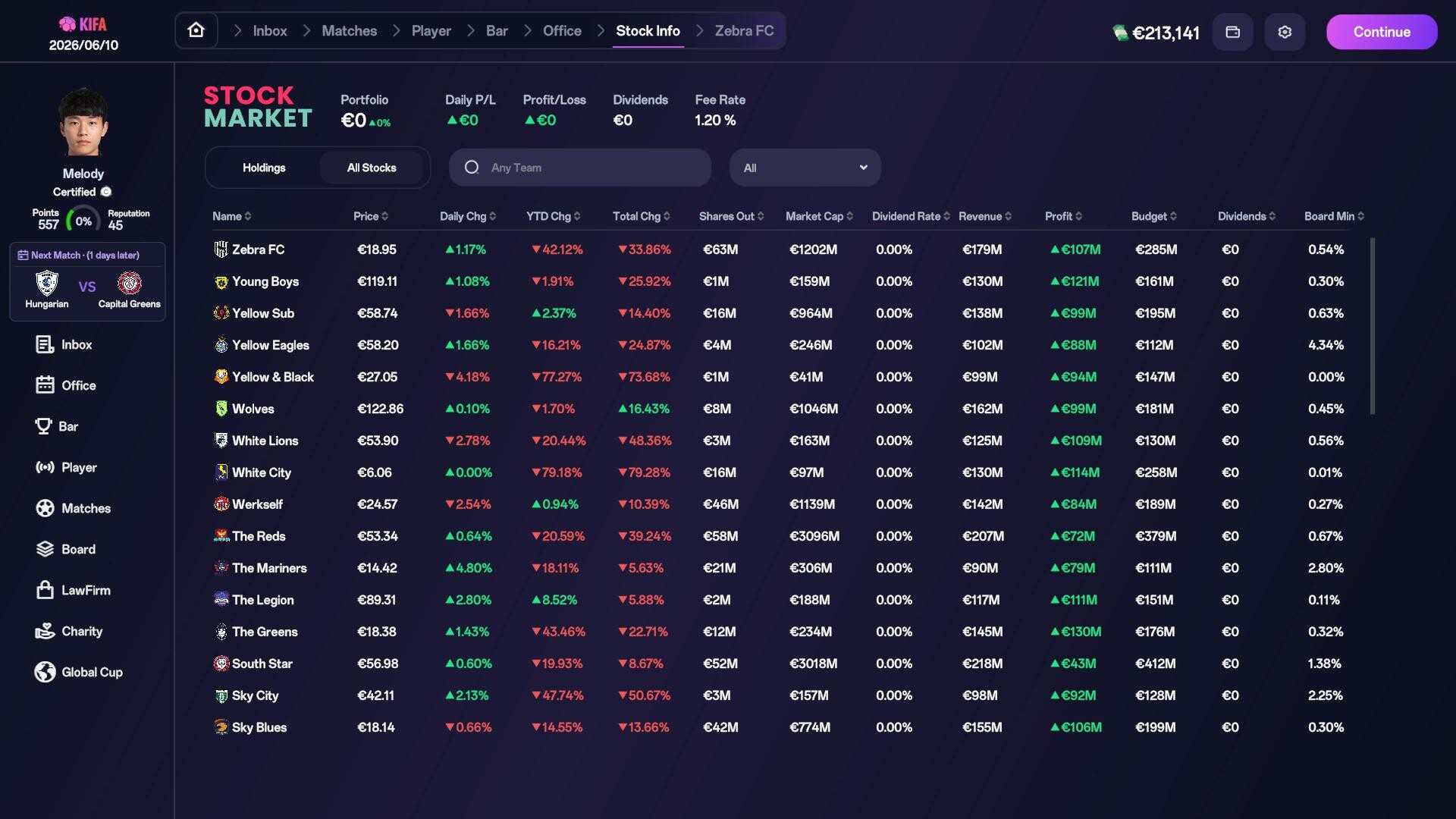Sort table by Dividend Rate column

coord(911,216)
